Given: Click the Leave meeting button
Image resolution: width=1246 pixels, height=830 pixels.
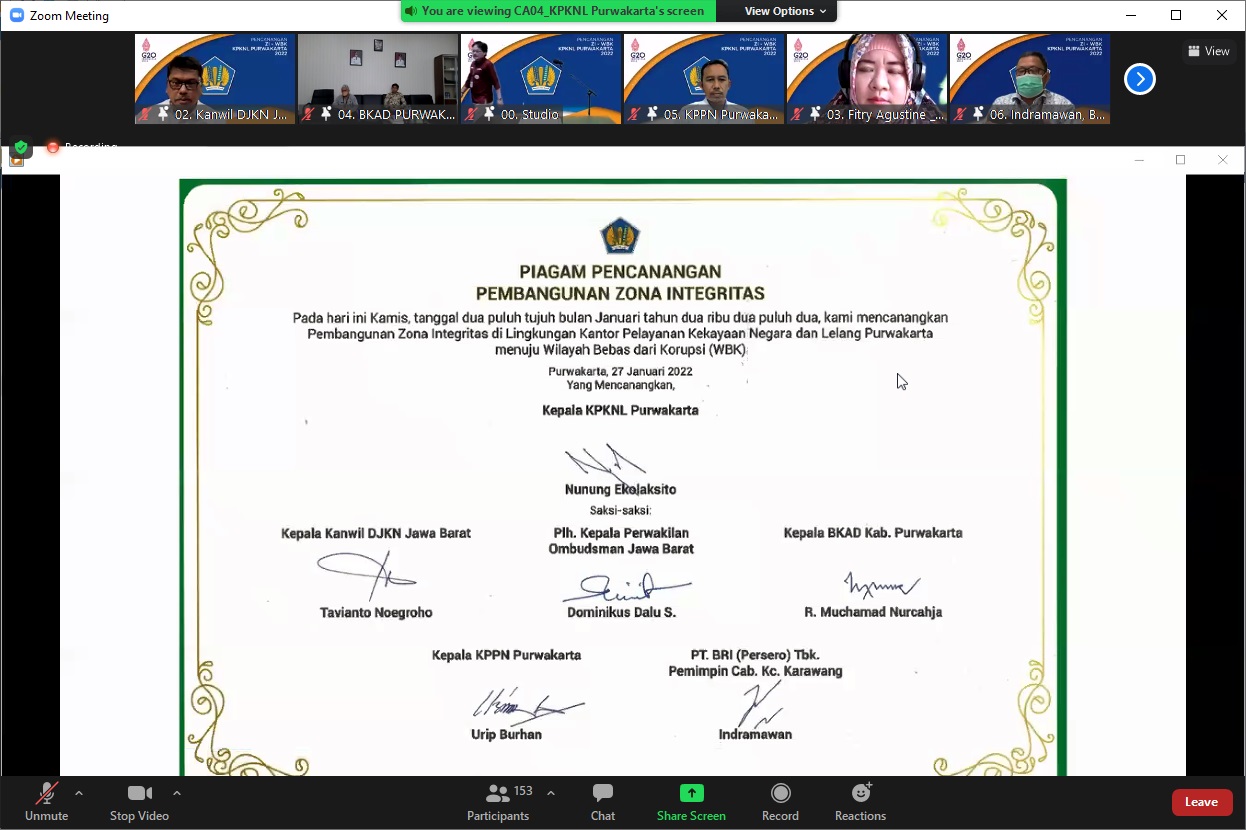Looking at the screenshot, I should [x=1201, y=802].
